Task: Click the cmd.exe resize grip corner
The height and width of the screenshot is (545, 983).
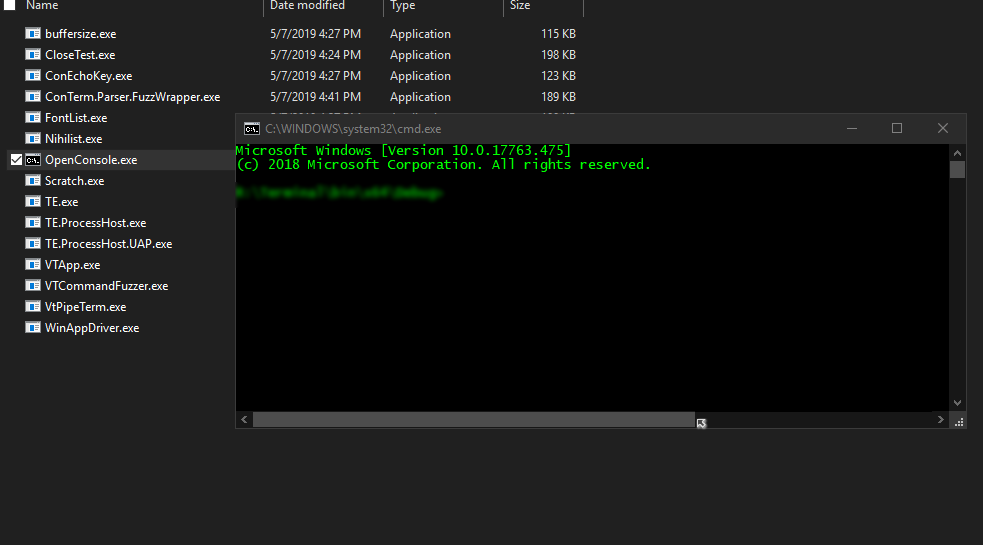Action: 959,421
